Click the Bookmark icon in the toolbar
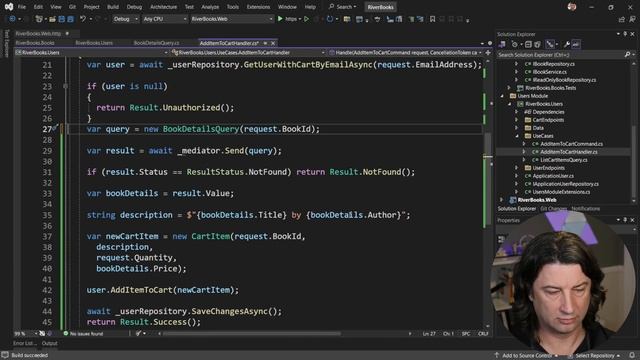Viewport: 640px width, 360px height. coord(432,19)
